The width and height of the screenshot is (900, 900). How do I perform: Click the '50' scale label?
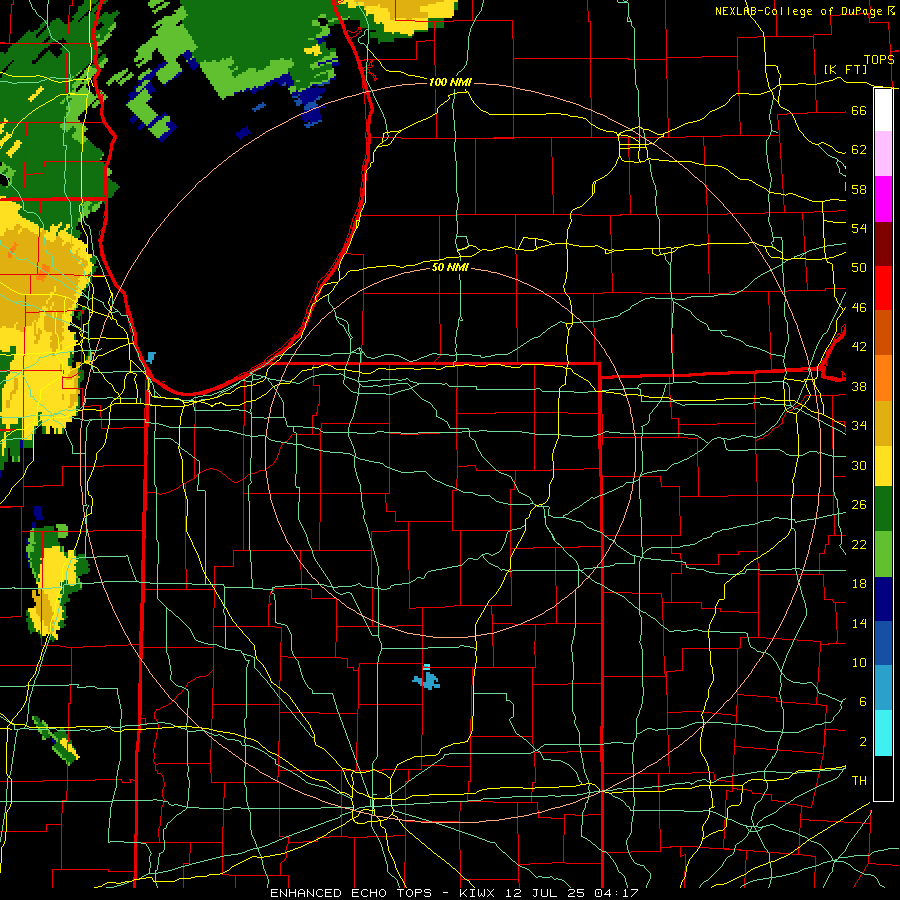coord(859,268)
